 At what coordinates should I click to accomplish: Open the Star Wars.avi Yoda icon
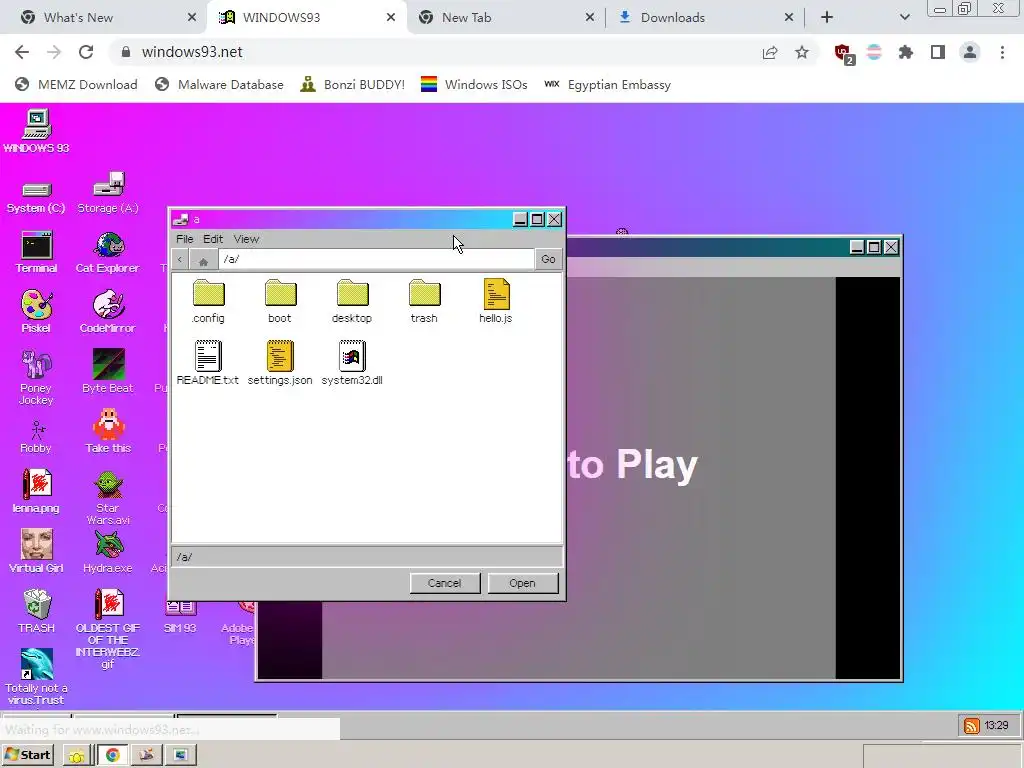click(x=108, y=498)
